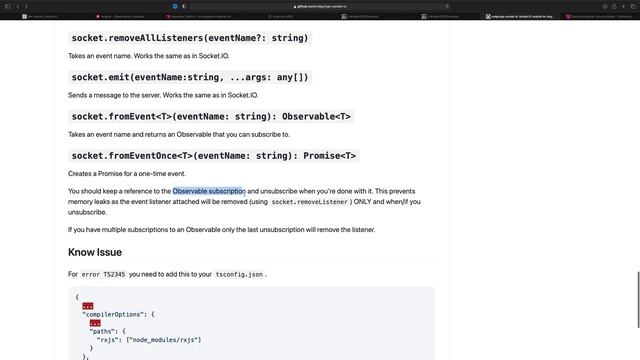This screenshot has width=640, height=360.
Task: Open a new tab with the plus icon
Action: tap(623, 7)
